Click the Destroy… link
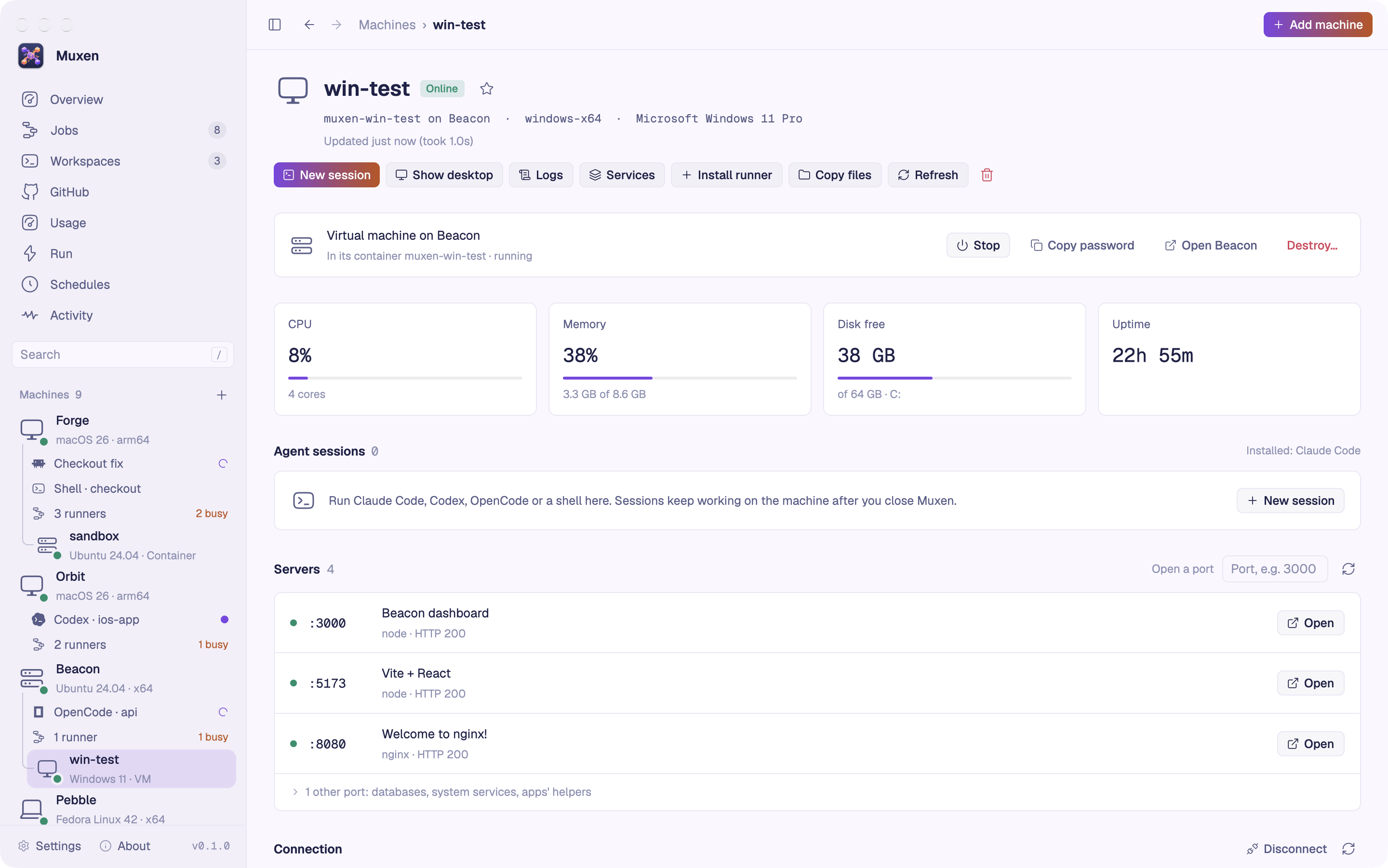 tap(1312, 245)
